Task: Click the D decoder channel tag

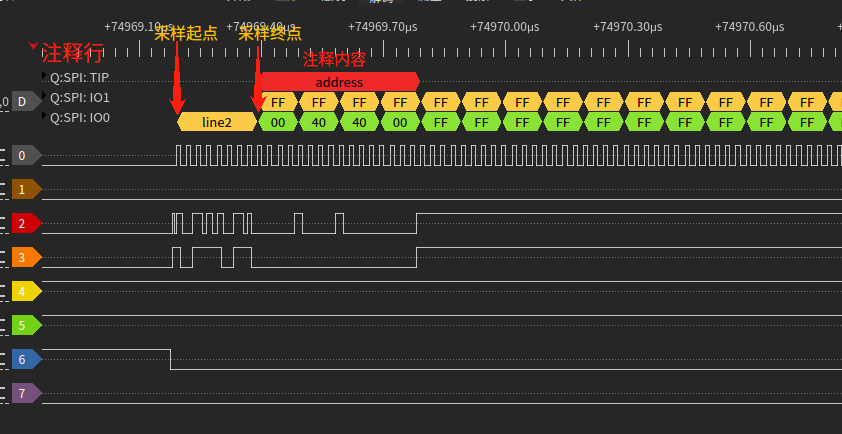Action: [x=26, y=102]
